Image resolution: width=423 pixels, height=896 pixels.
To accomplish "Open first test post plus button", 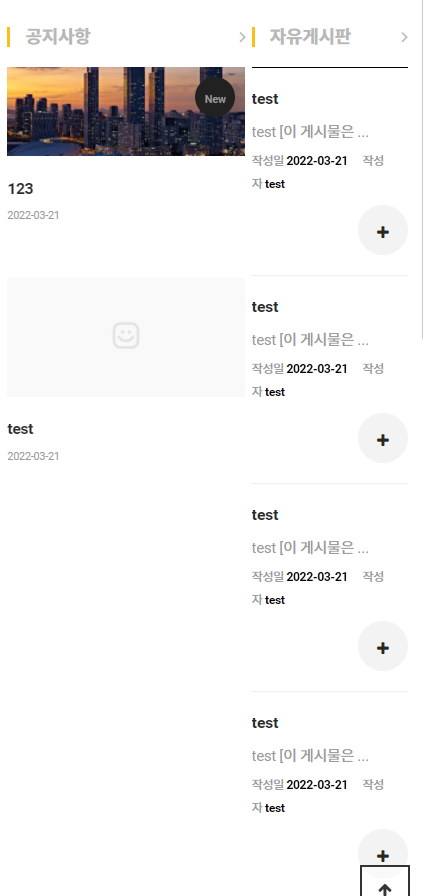I will click(x=383, y=230).
